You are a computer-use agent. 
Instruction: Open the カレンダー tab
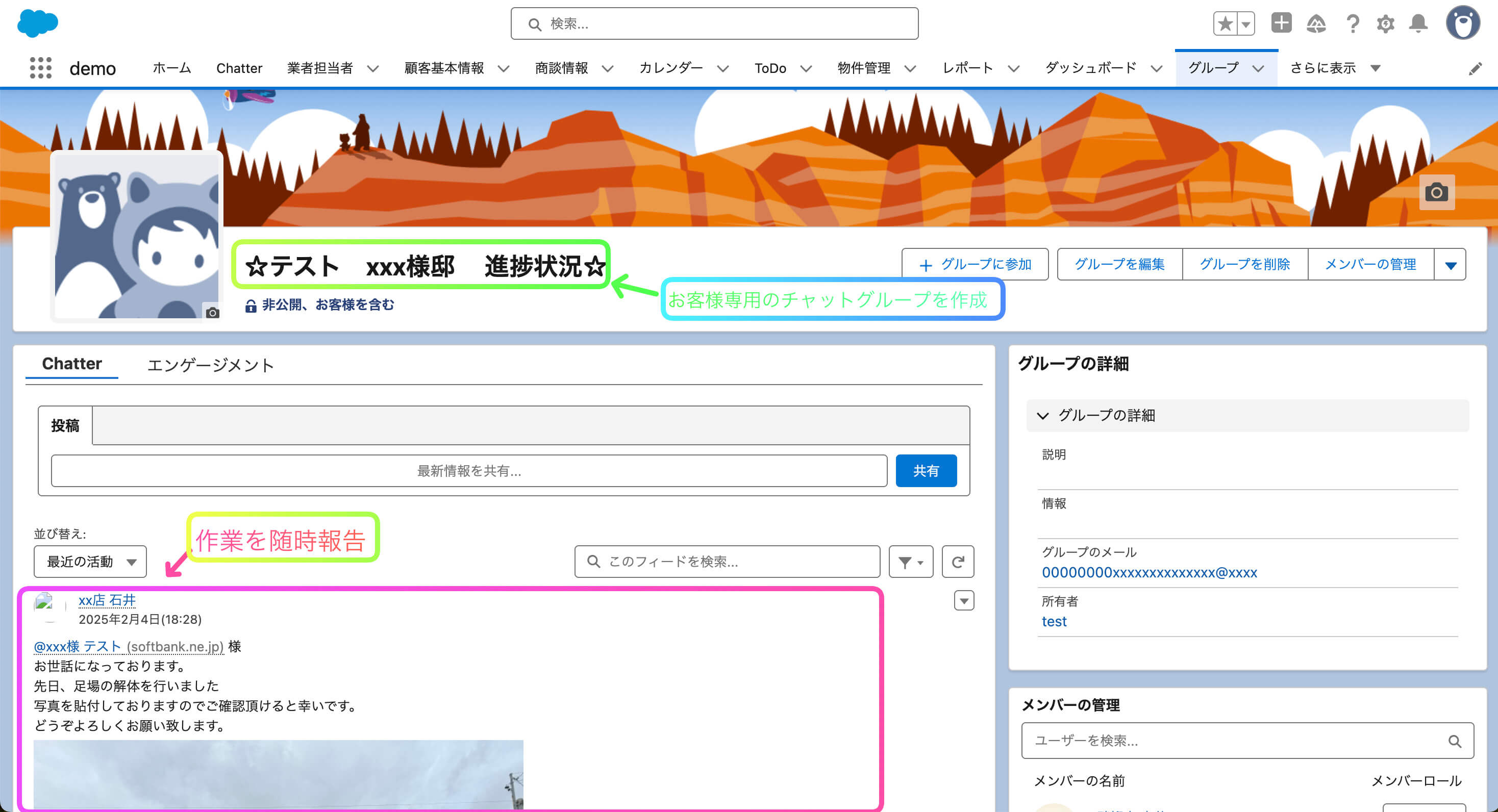click(x=671, y=68)
